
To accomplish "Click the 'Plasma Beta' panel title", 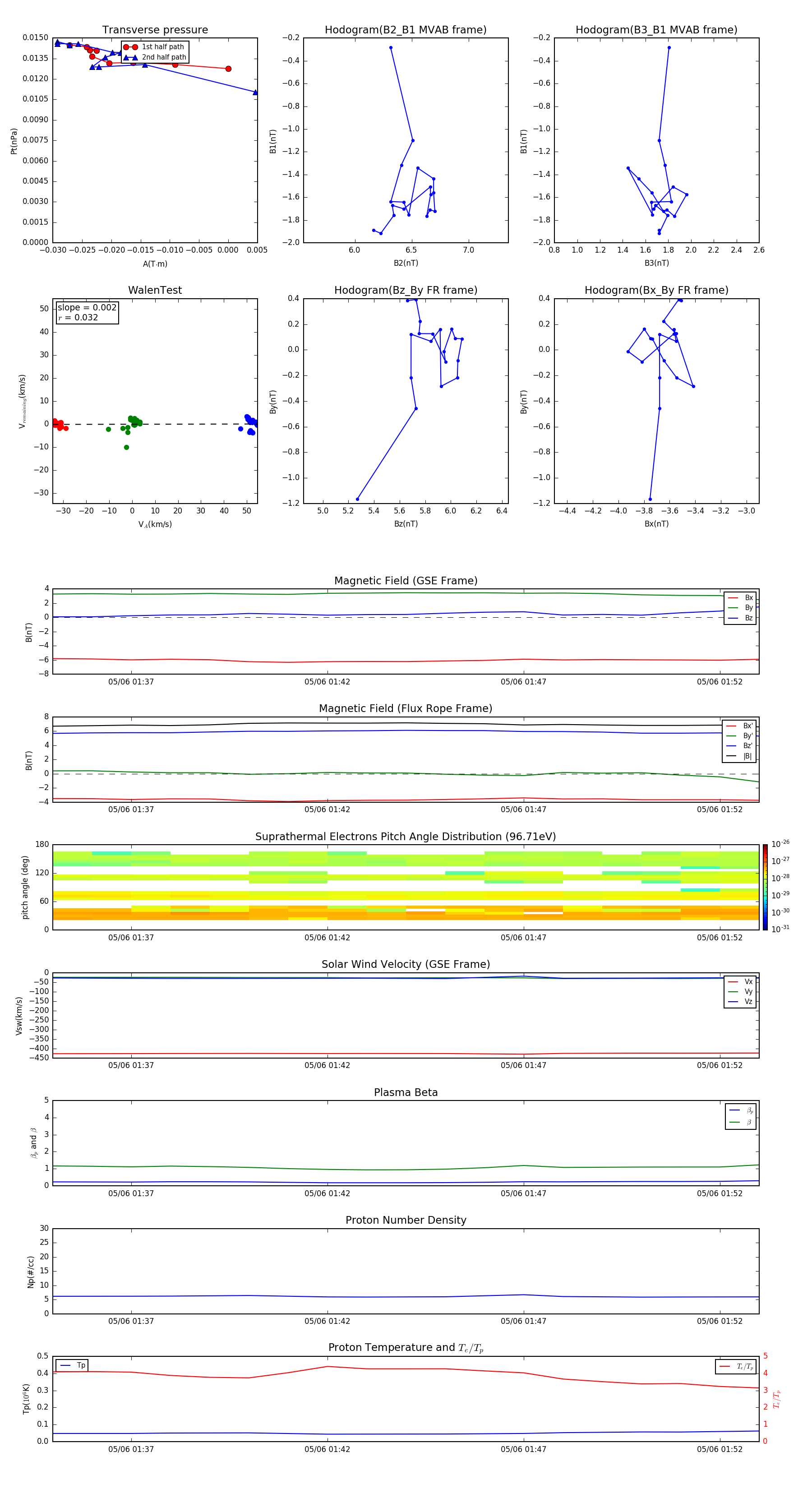I will (406, 1092).
